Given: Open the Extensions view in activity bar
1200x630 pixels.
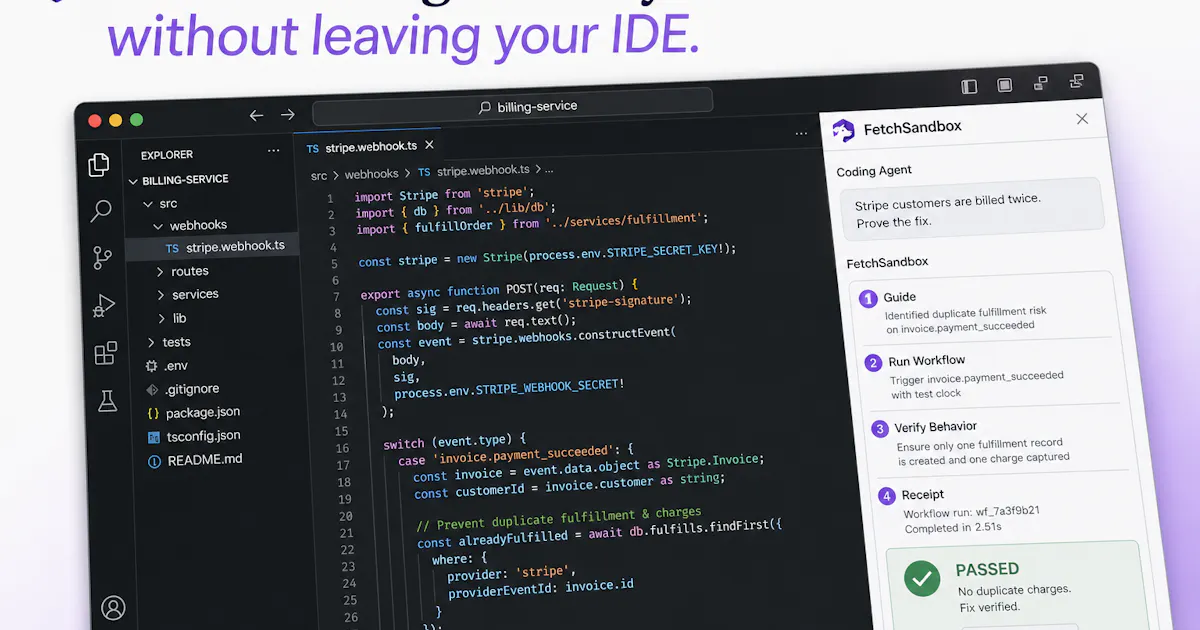Looking at the screenshot, I should (105, 353).
